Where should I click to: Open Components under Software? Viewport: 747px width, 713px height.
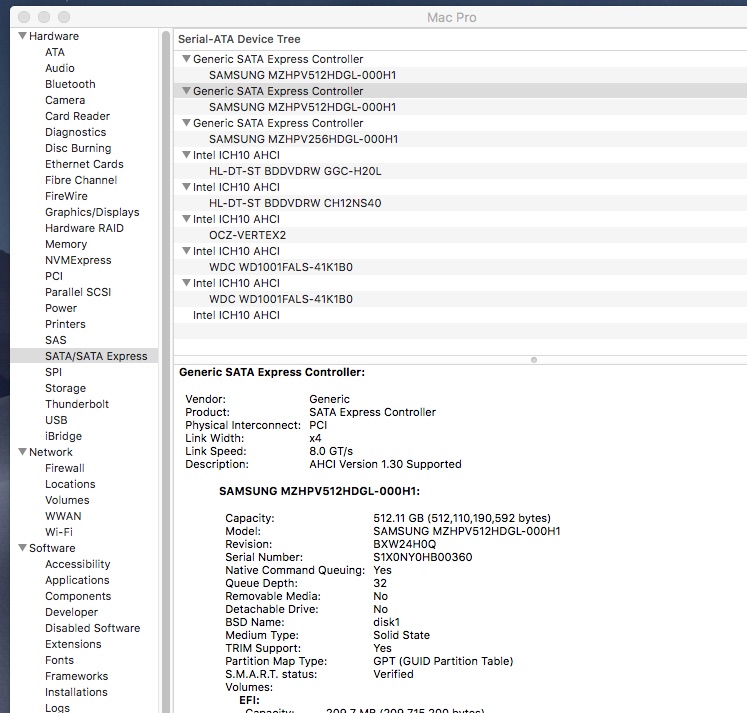[x=78, y=596]
